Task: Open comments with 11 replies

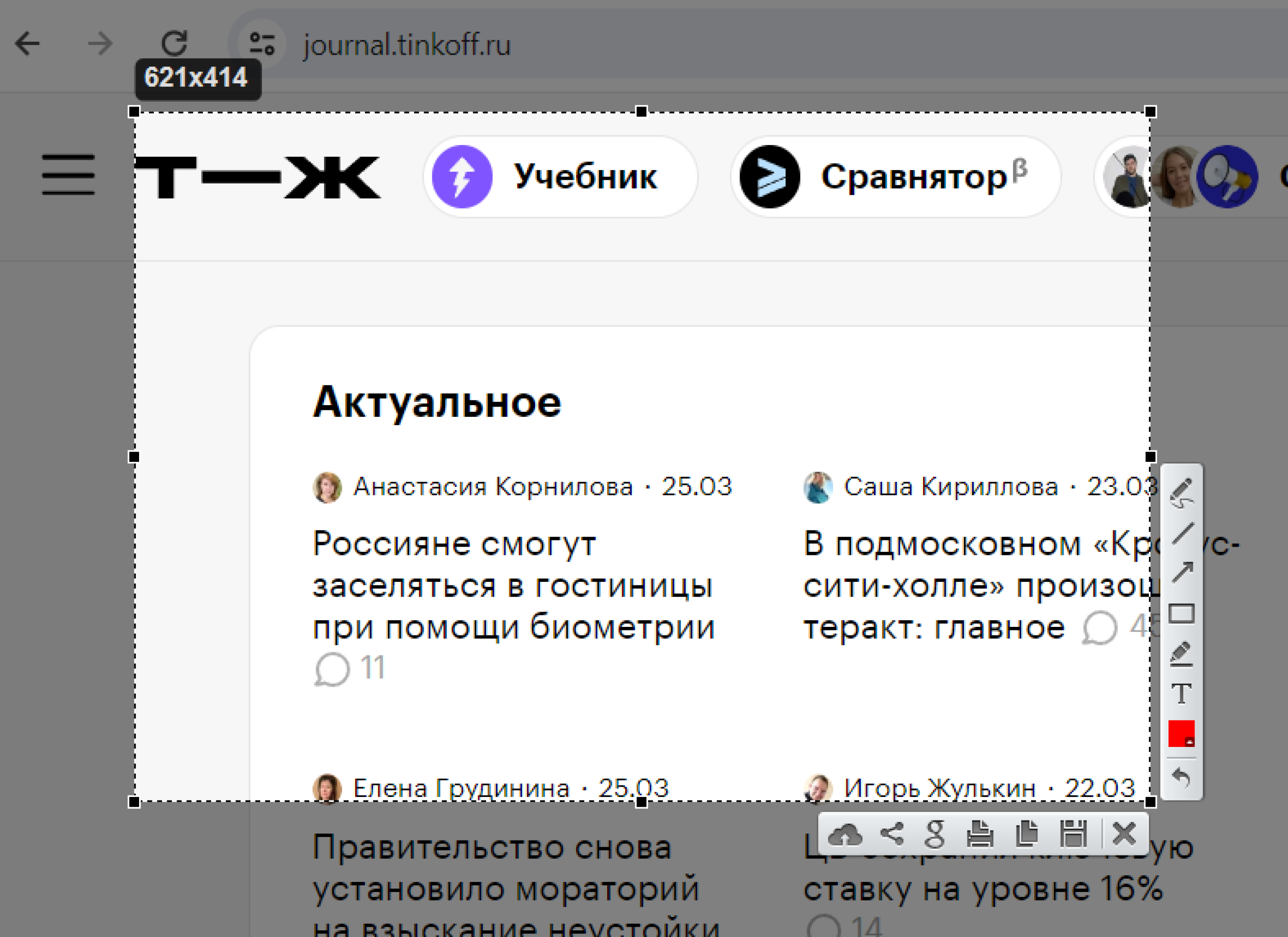Action: click(x=350, y=669)
